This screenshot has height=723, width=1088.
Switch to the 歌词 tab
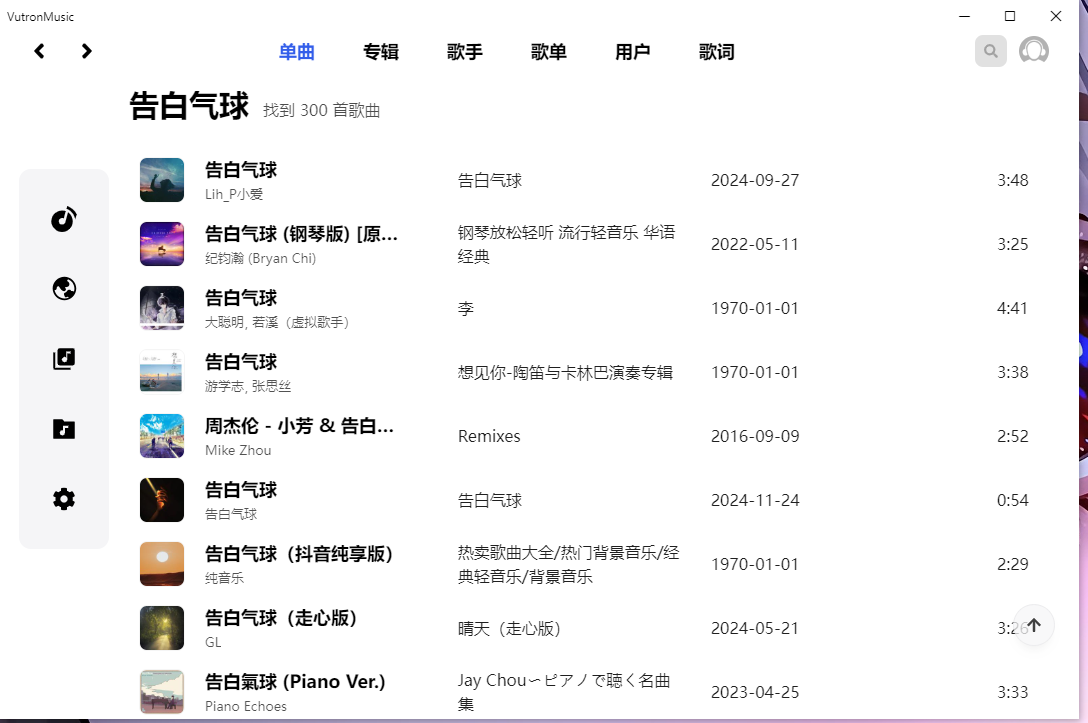click(716, 52)
